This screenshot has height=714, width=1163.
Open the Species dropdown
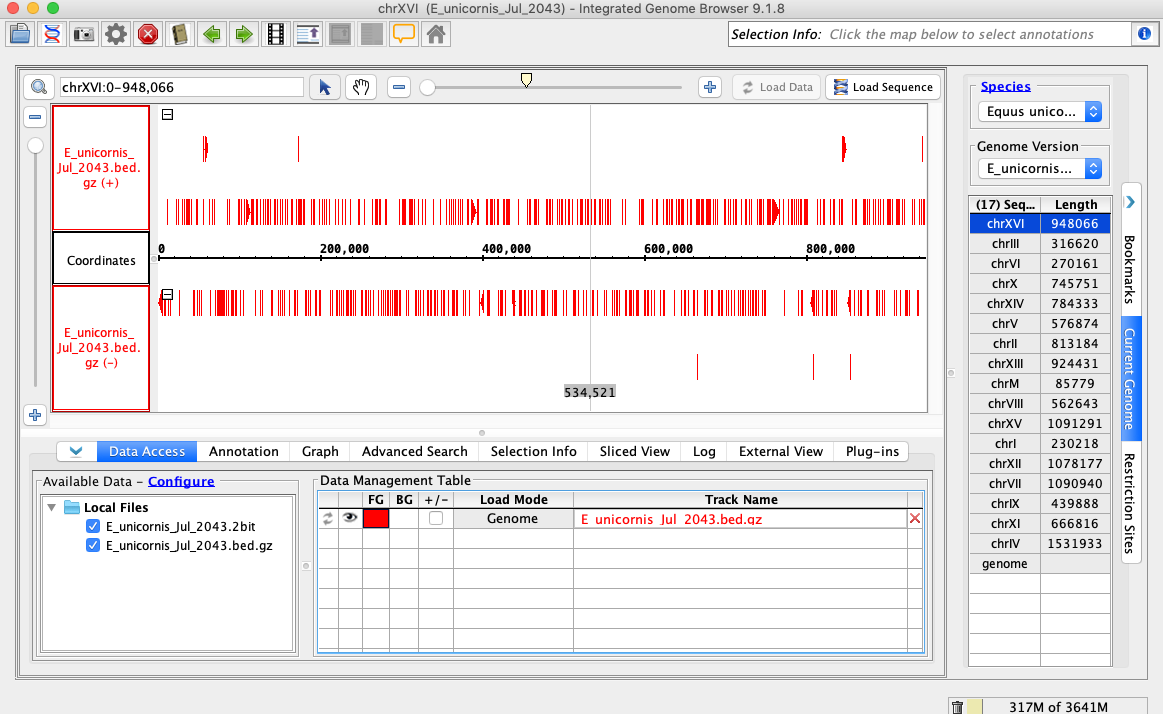coord(1040,111)
